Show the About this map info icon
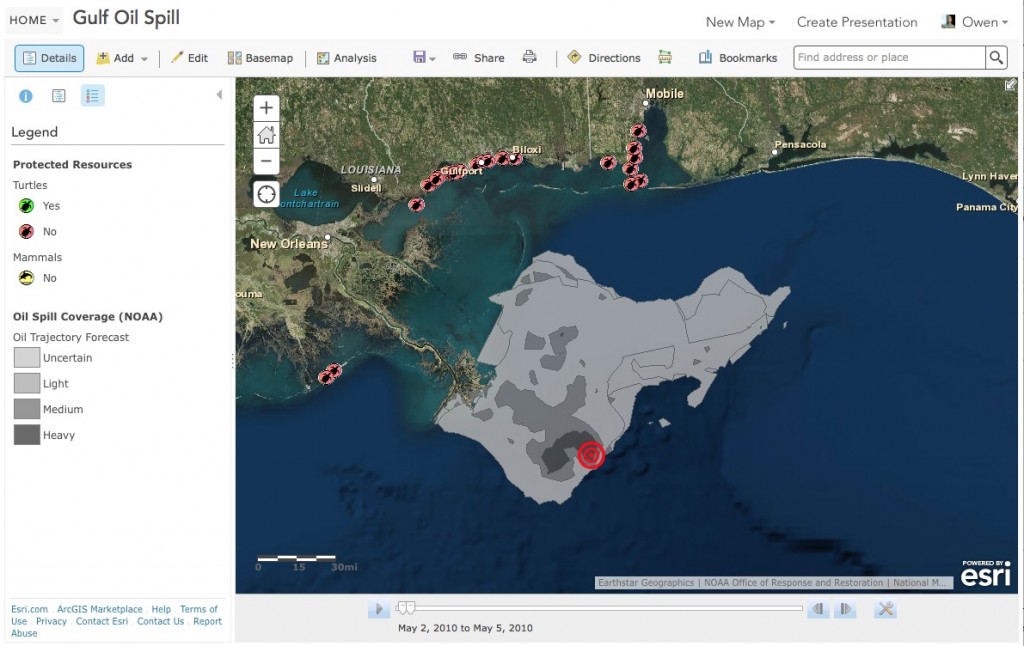This screenshot has height=646, width=1024. point(26,96)
